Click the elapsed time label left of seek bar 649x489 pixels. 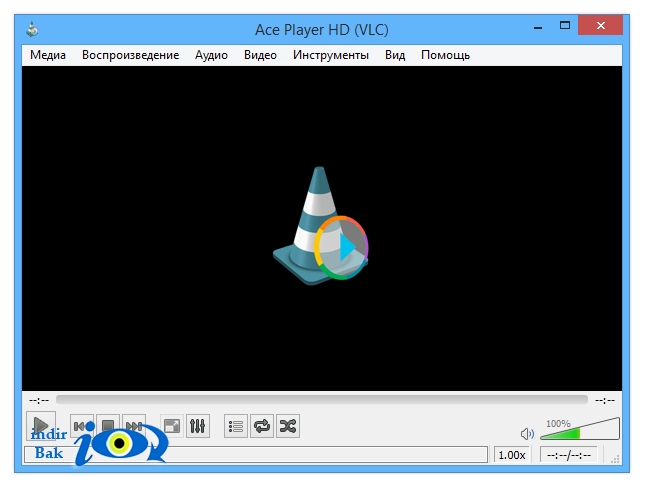point(39,400)
